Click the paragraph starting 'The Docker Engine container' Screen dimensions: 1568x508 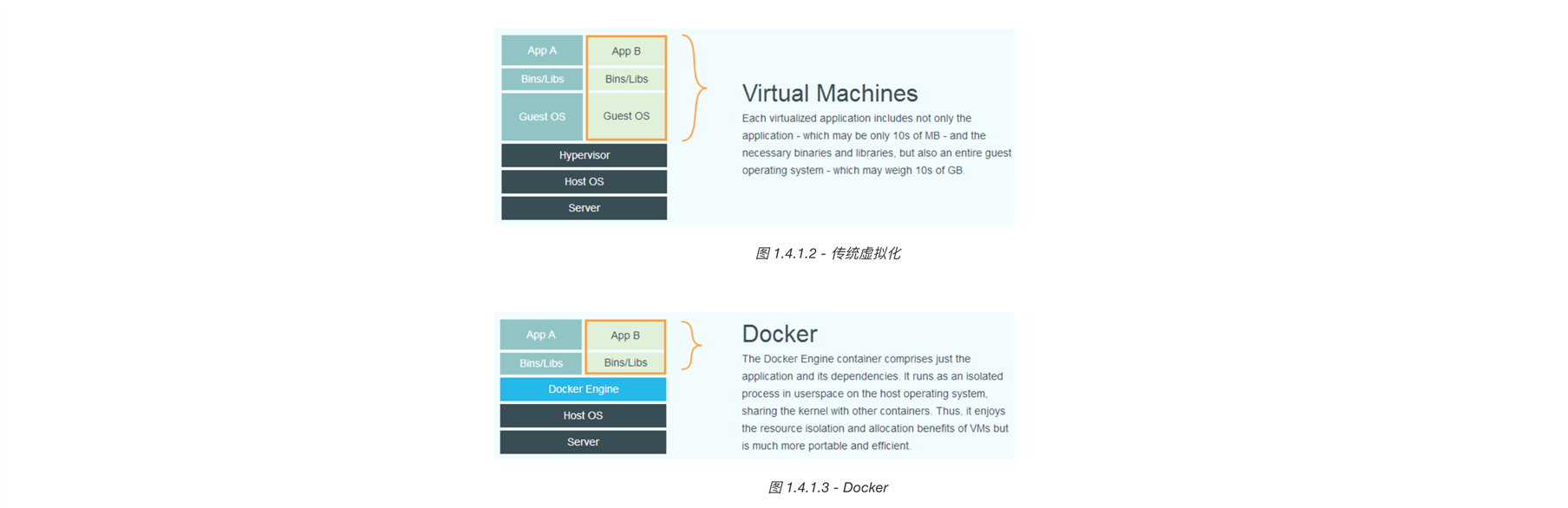[875, 402]
